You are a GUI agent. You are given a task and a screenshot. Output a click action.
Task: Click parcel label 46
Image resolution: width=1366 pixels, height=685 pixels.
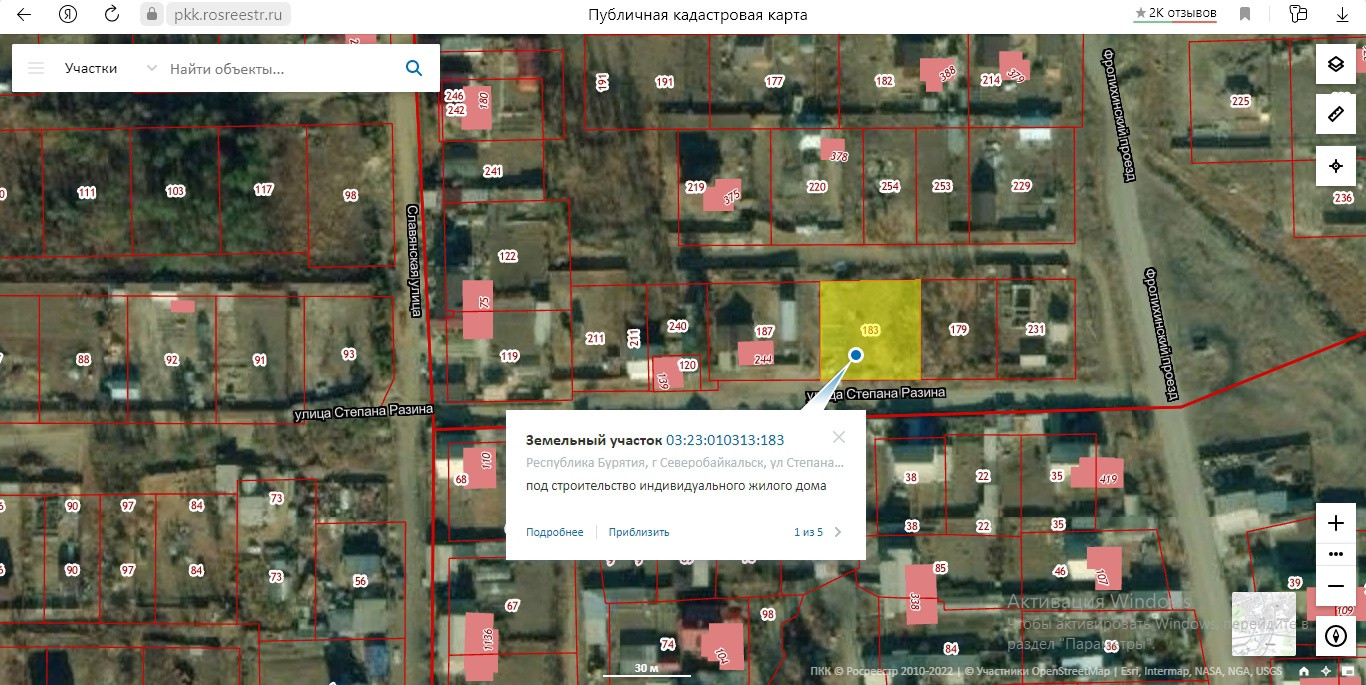pos(1060,572)
